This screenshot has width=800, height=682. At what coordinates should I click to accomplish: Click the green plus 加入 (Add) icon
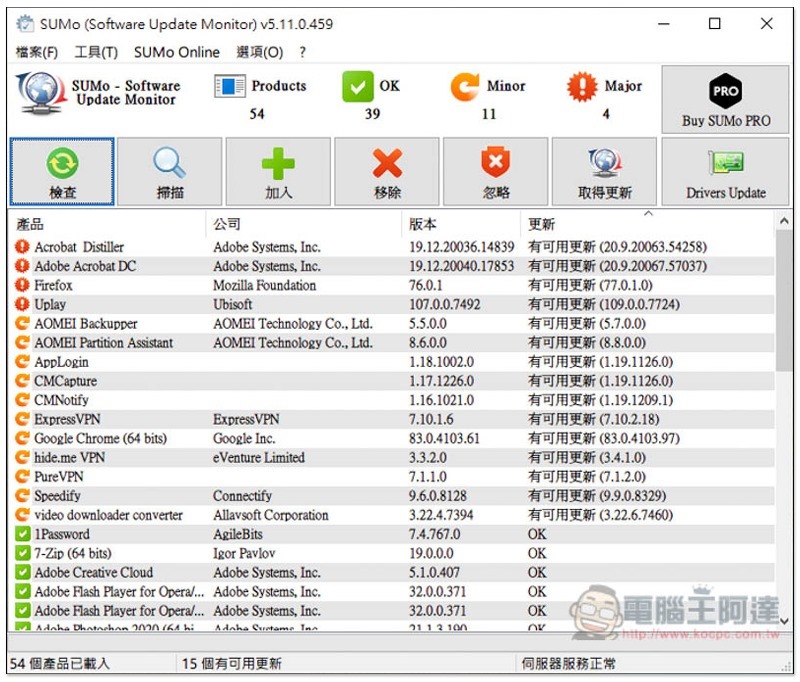278,163
